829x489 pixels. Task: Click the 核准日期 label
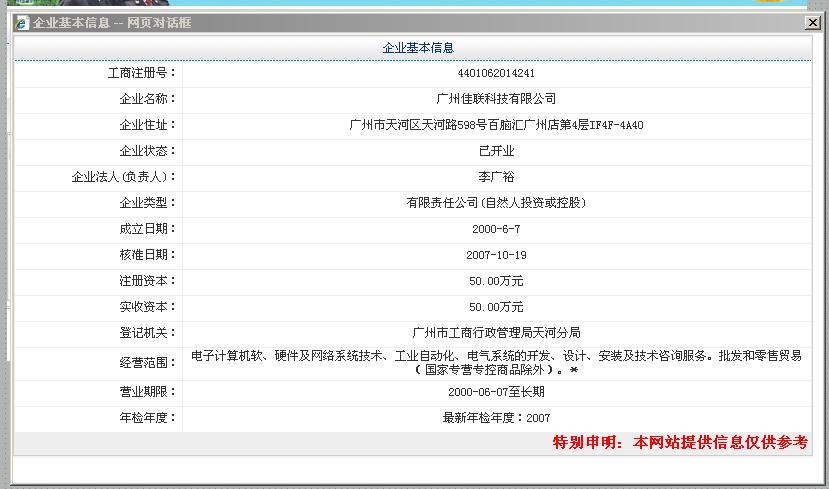coord(148,255)
